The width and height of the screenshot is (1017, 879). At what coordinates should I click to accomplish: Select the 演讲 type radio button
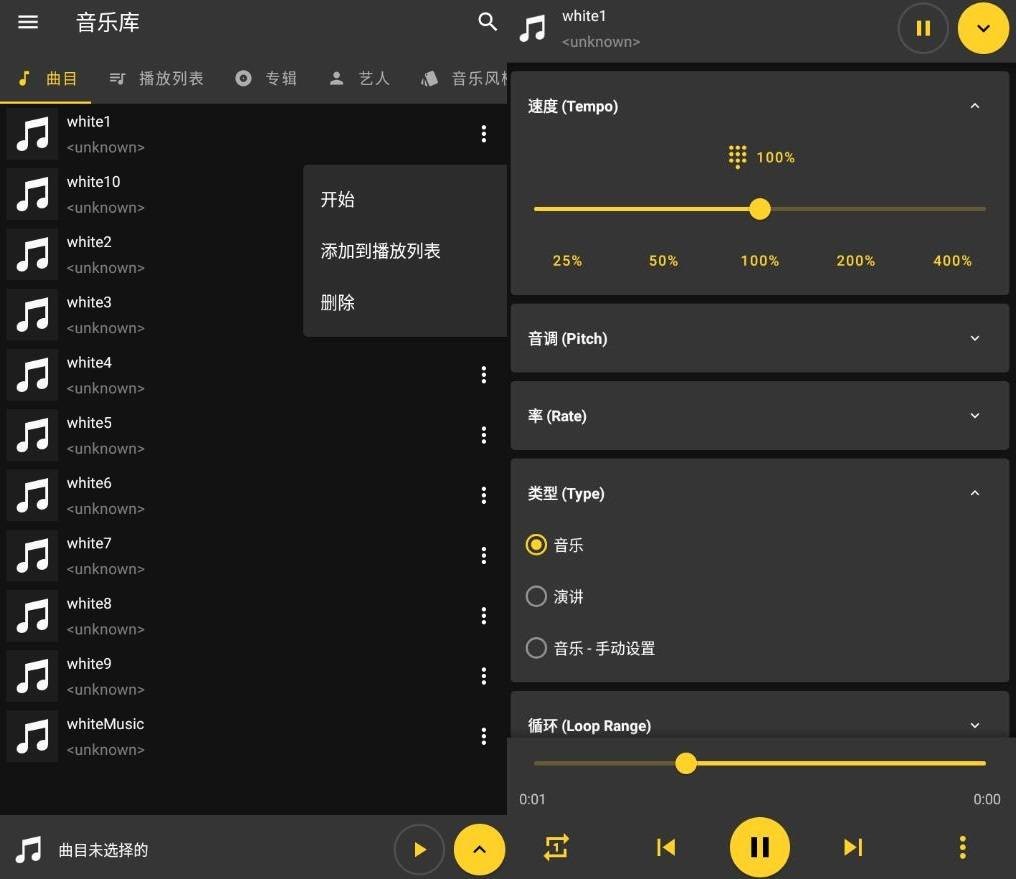click(x=537, y=597)
